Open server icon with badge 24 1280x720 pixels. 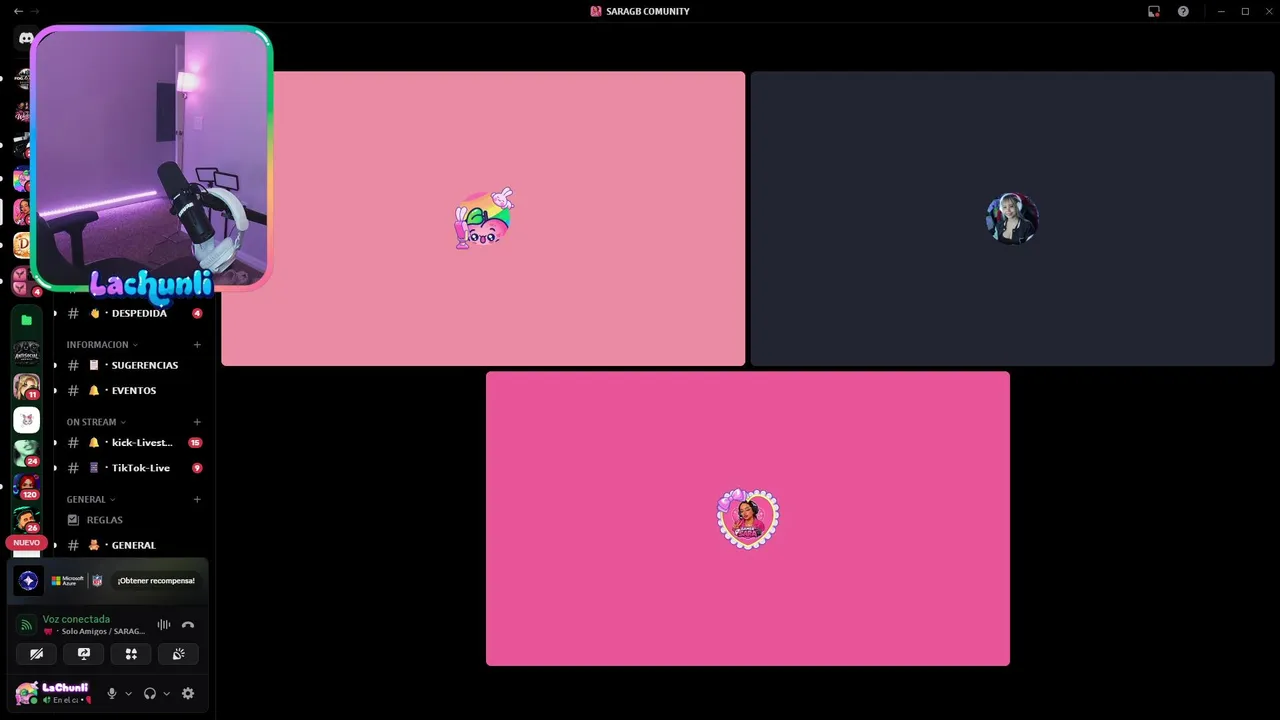pos(26,453)
